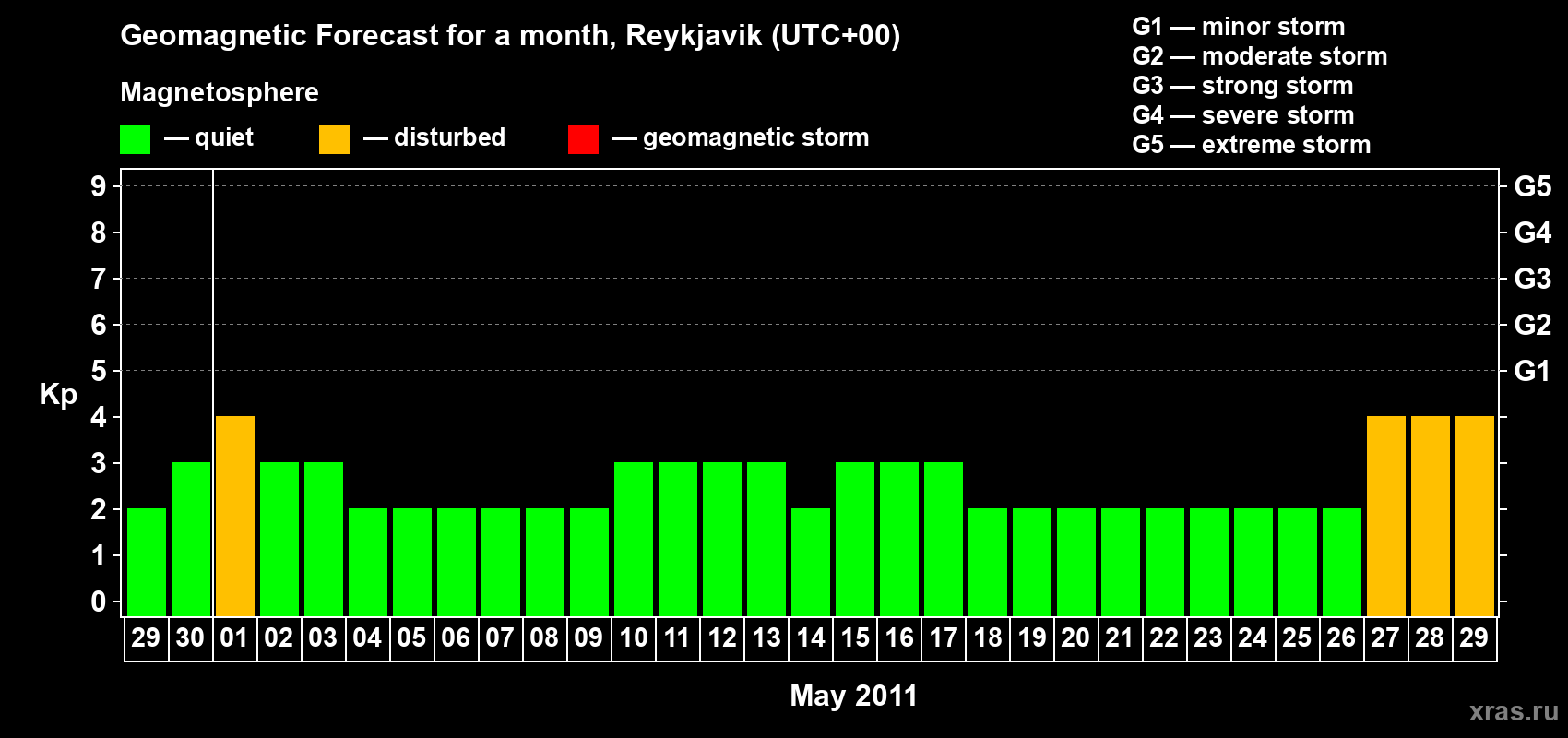
Task: Click the date label 05 on axis
Action: [411, 638]
